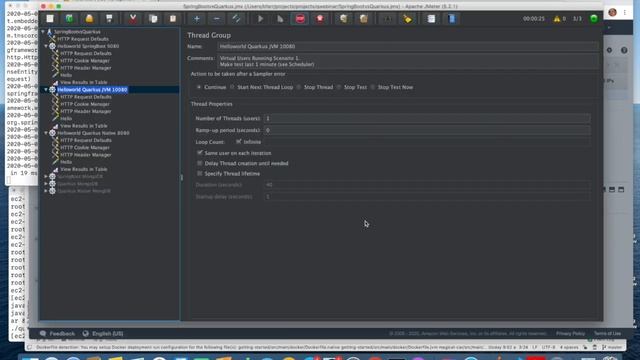Select the Stop Test Now radio option
This screenshot has width=640, height=360.
(373, 87)
